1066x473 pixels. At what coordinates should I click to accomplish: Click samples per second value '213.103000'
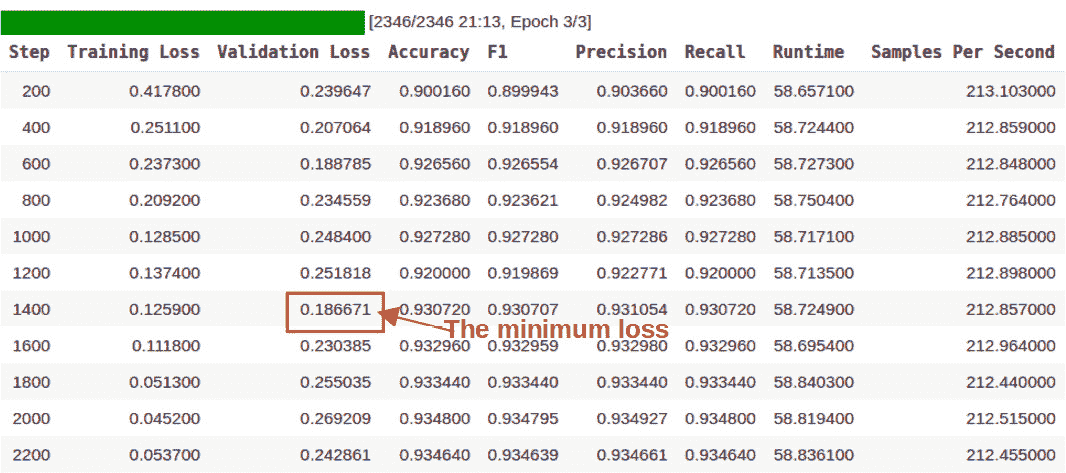1011,92
